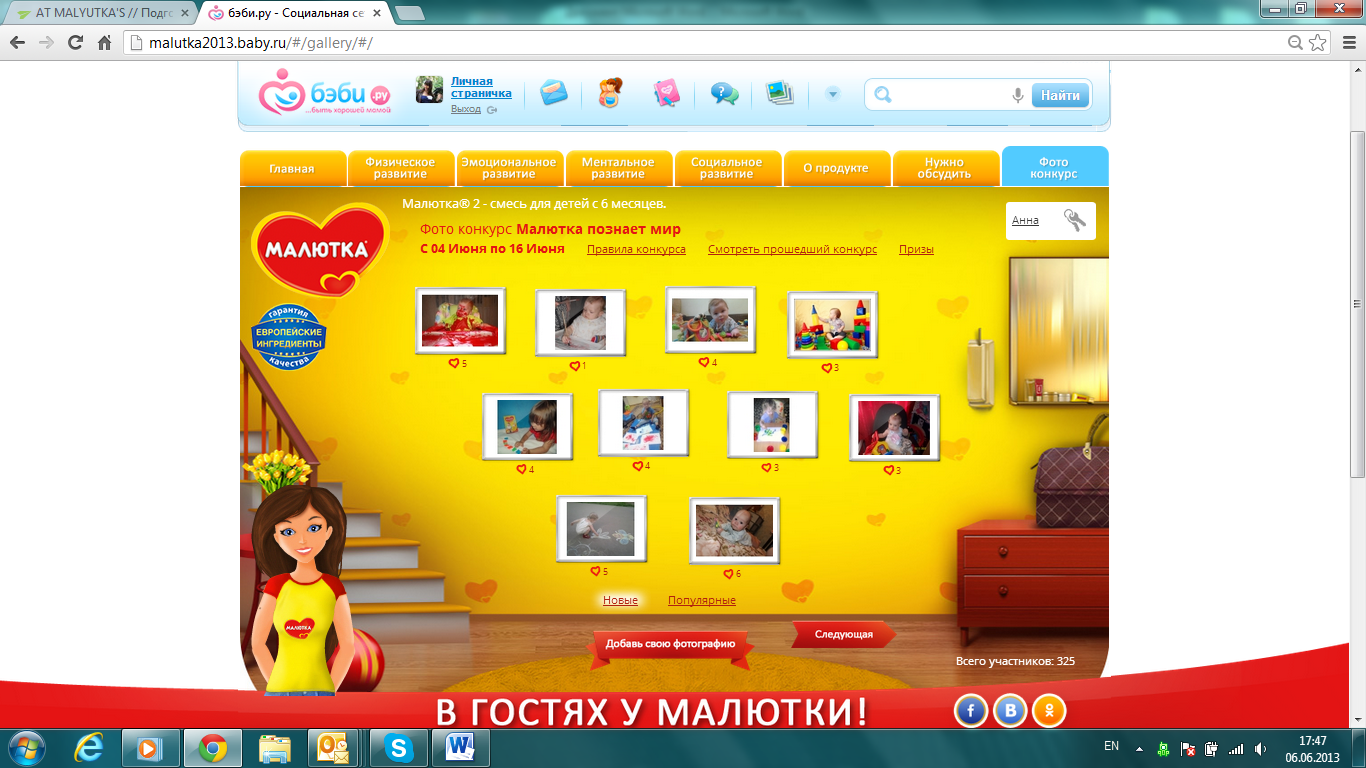Open the Призы link
This screenshot has width=1366, height=768.
coord(916,249)
